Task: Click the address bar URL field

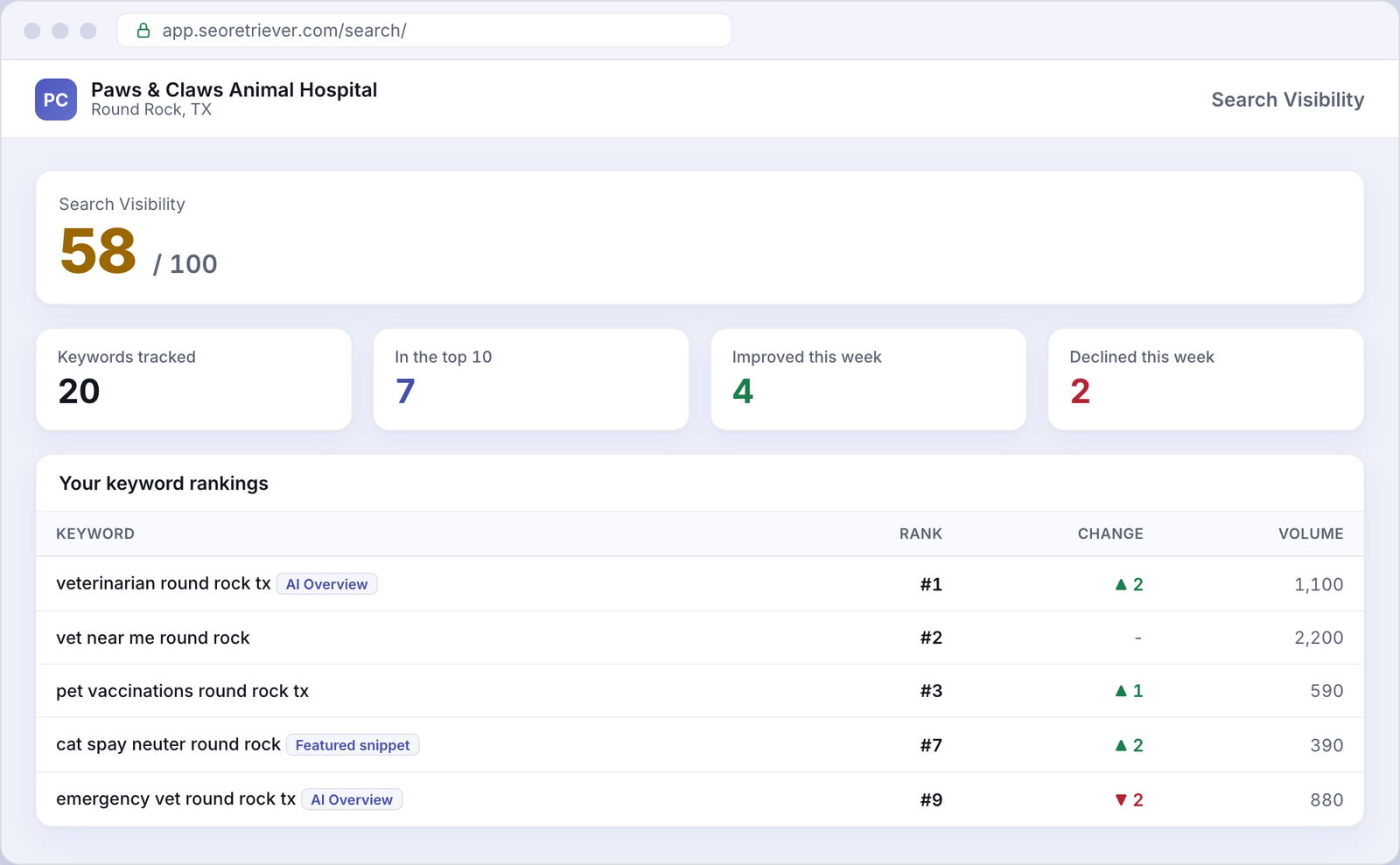Action: point(424,31)
